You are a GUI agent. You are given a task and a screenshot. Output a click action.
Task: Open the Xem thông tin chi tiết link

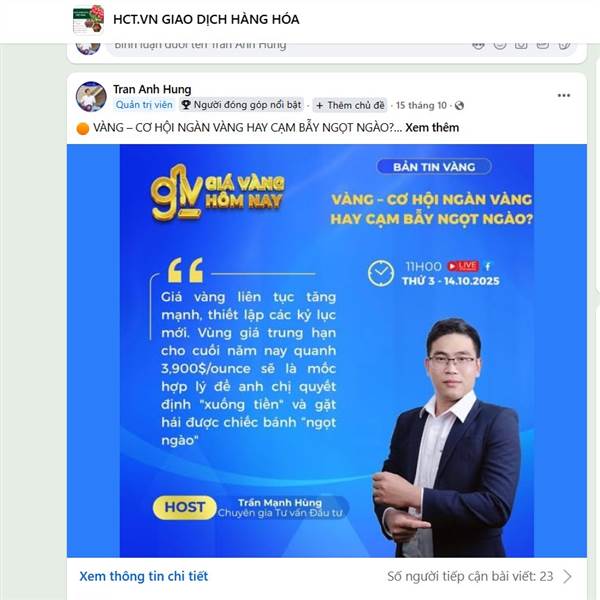(x=143, y=576)
